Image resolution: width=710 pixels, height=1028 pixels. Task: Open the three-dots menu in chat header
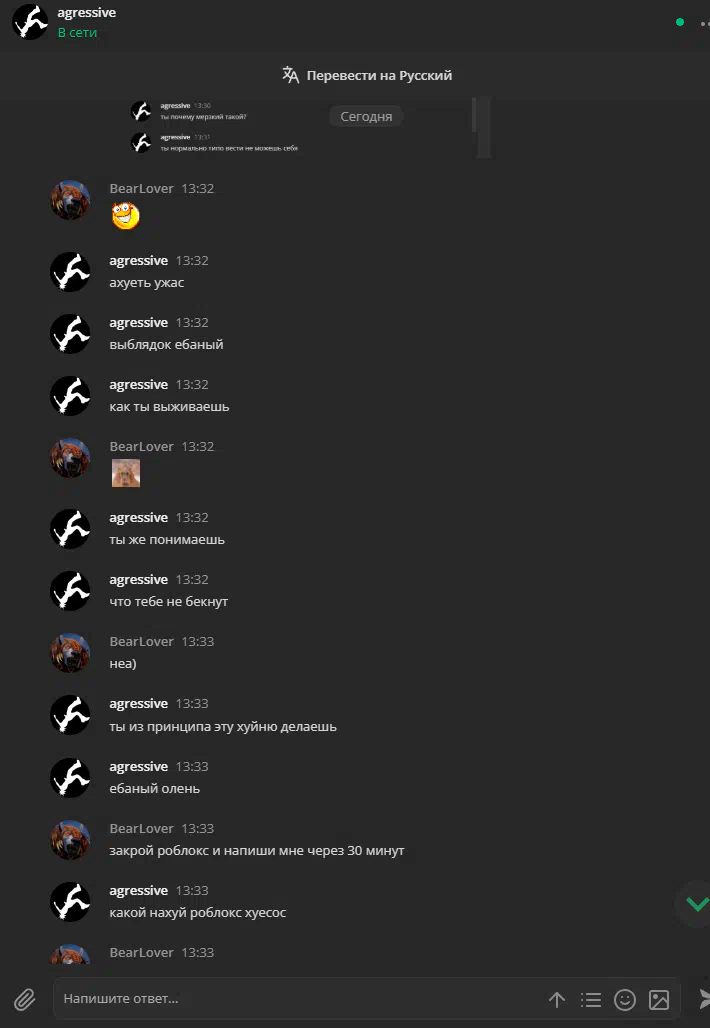coord(704,23)
